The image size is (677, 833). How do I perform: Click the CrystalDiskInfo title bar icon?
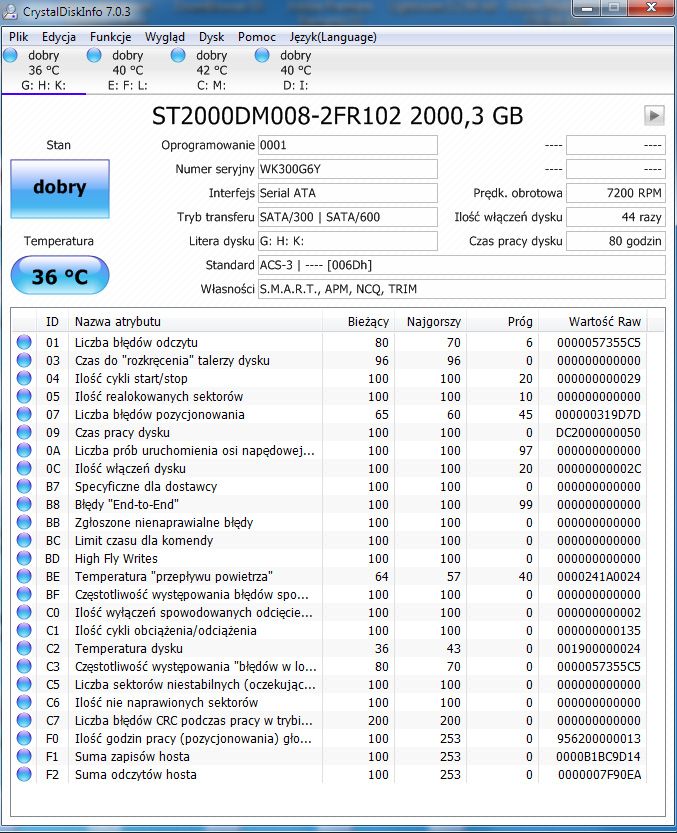10,11
